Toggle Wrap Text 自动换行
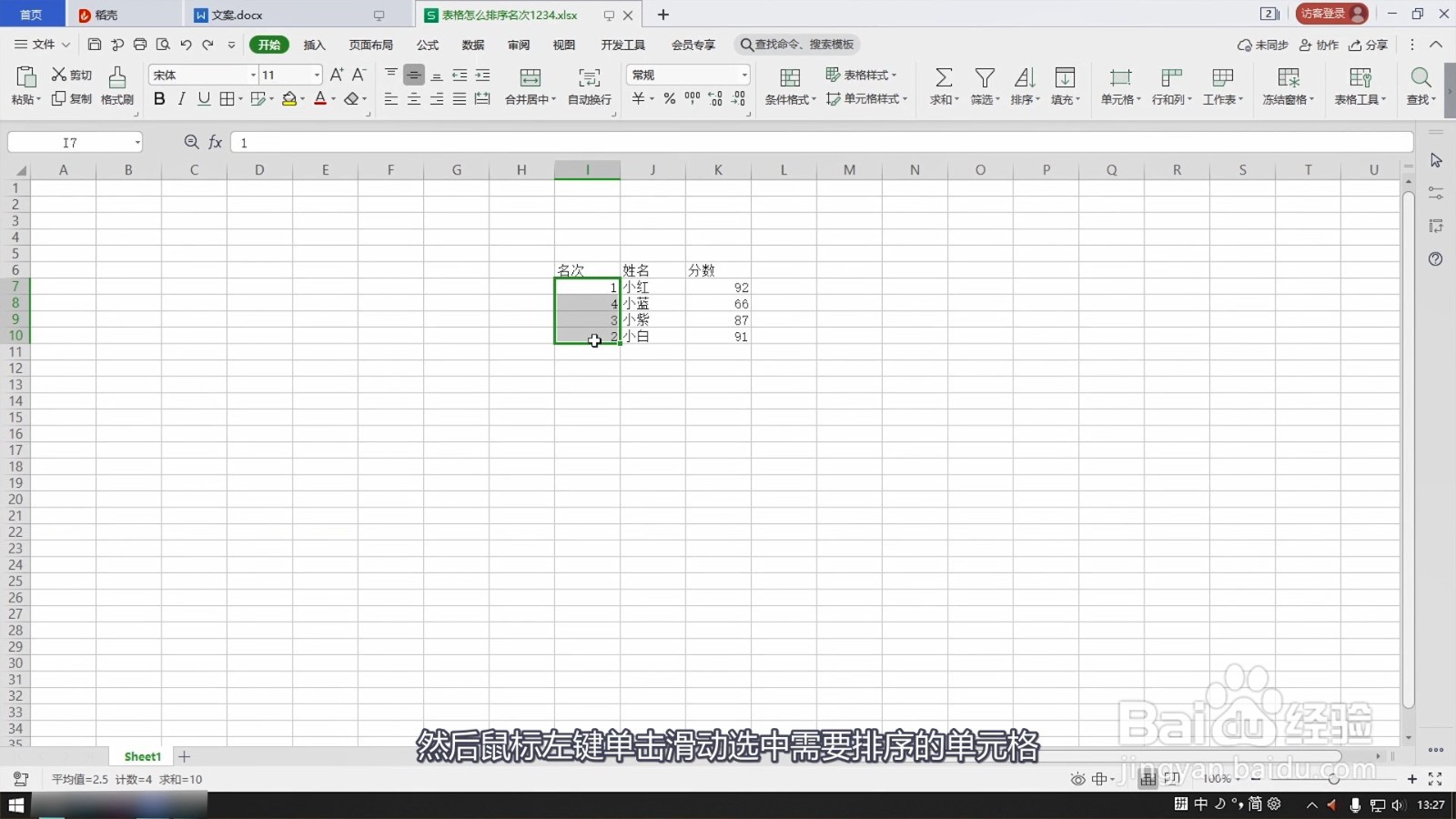Image resolution: width=1456 pixels, height=819 pixels. point(590,86)
